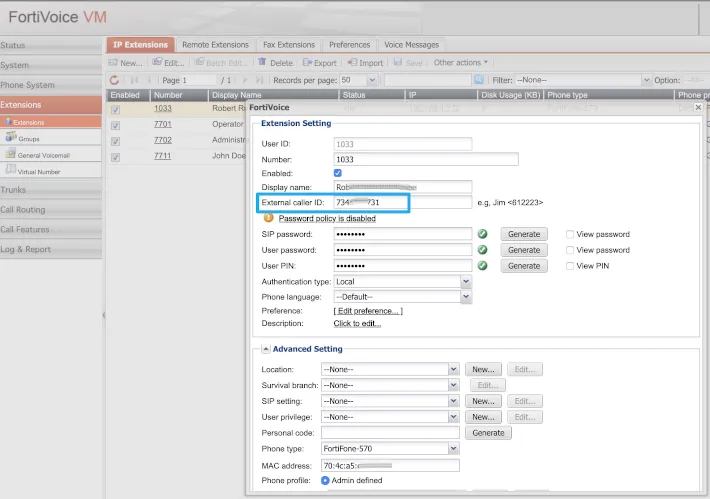Image resolution: width=710 pixels, height=499 pixels.
Task: Toggle enabled checkbox for extension 1033
Action: [115, 110]
